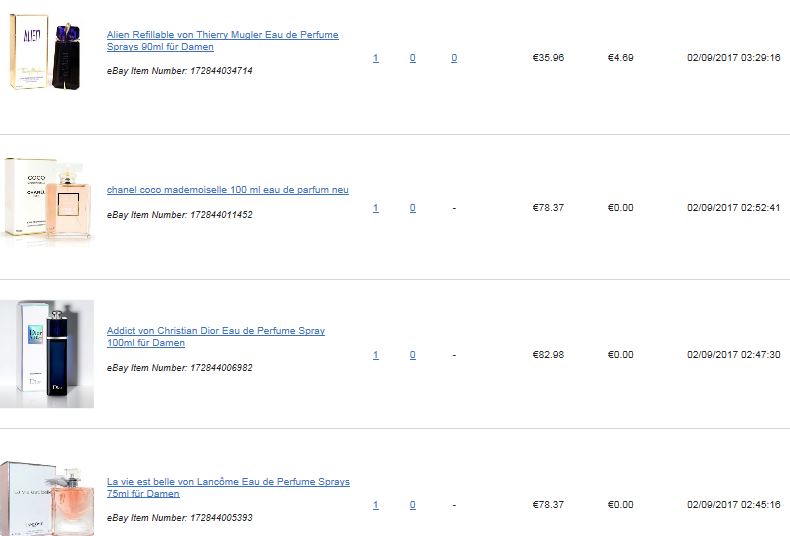Image resolution: width=790 pixels, height=536 pixels.
Task: Click eBay item number 172844011452 text
Action: (179, 215)
